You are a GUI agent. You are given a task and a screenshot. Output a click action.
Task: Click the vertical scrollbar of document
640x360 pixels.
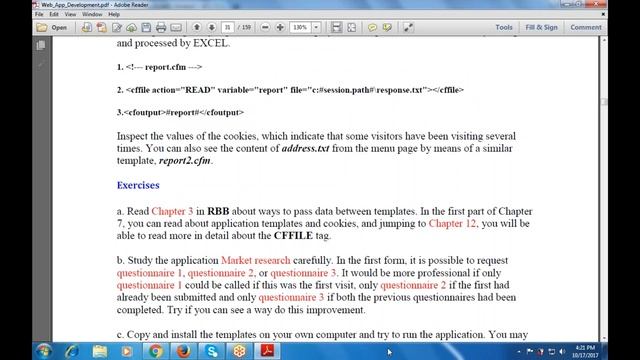[604, 189]
